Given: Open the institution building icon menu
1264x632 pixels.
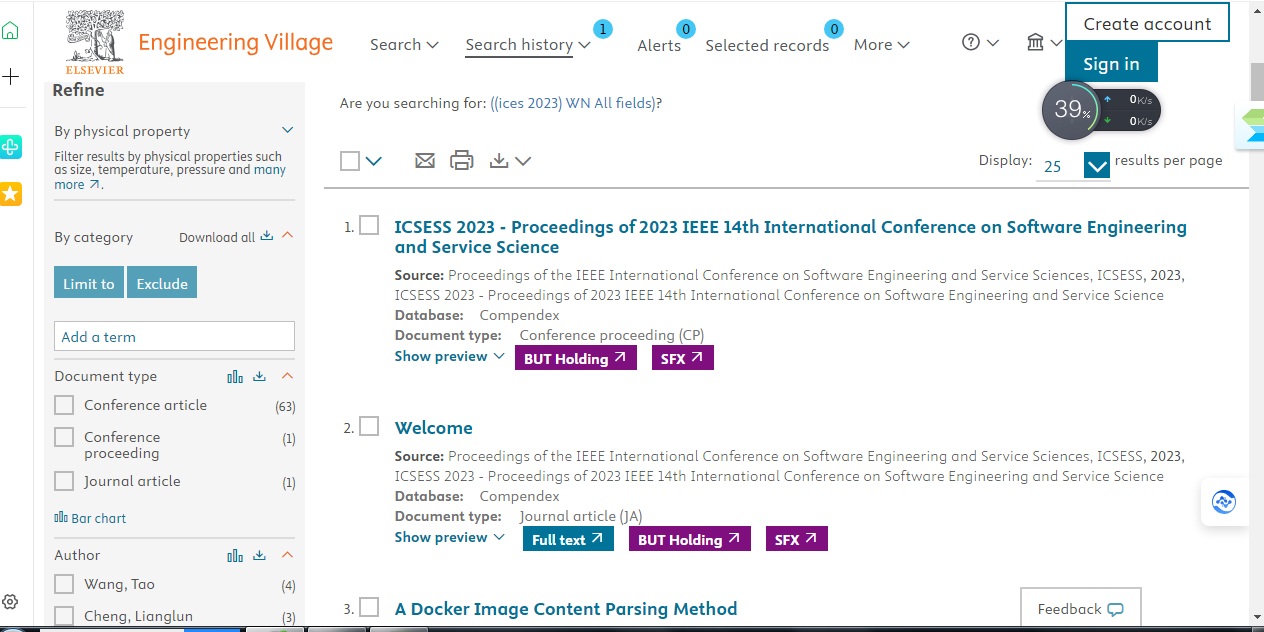Looking at the screenshot, I should 1036,42.
